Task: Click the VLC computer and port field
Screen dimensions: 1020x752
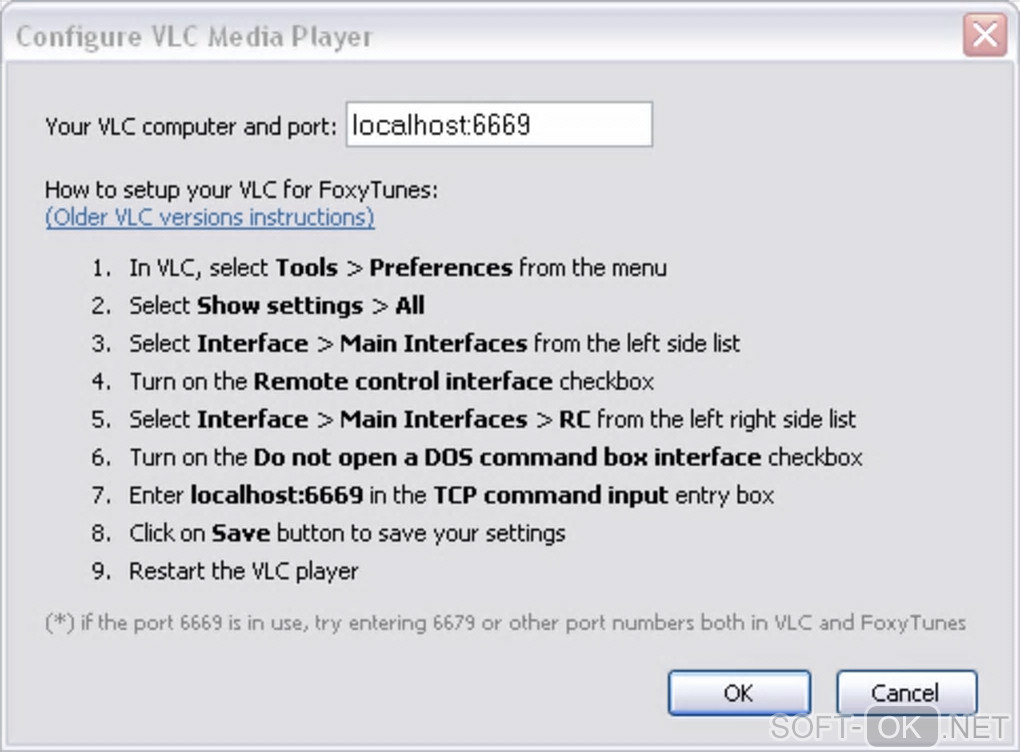Action: pos(499,125)
